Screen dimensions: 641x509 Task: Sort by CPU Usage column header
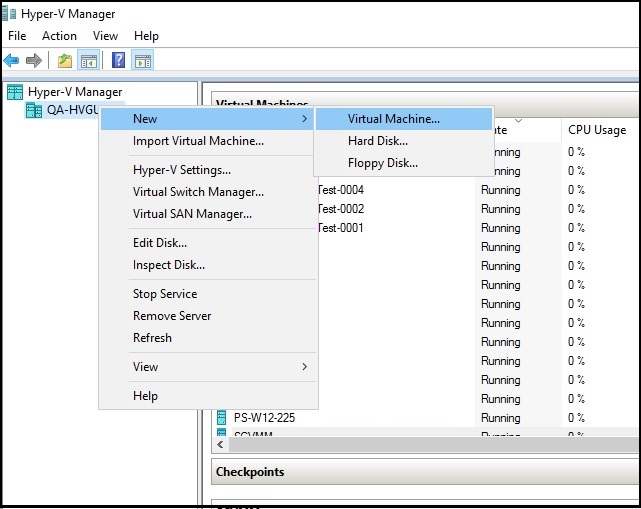(596, 130)
